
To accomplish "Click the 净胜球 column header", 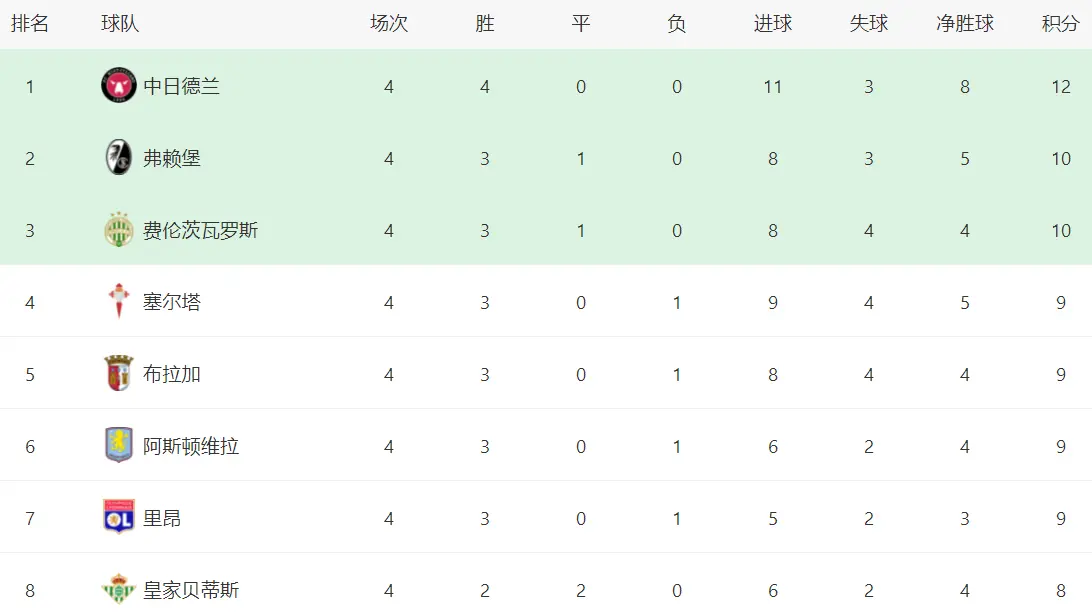I will click(964, 24).
